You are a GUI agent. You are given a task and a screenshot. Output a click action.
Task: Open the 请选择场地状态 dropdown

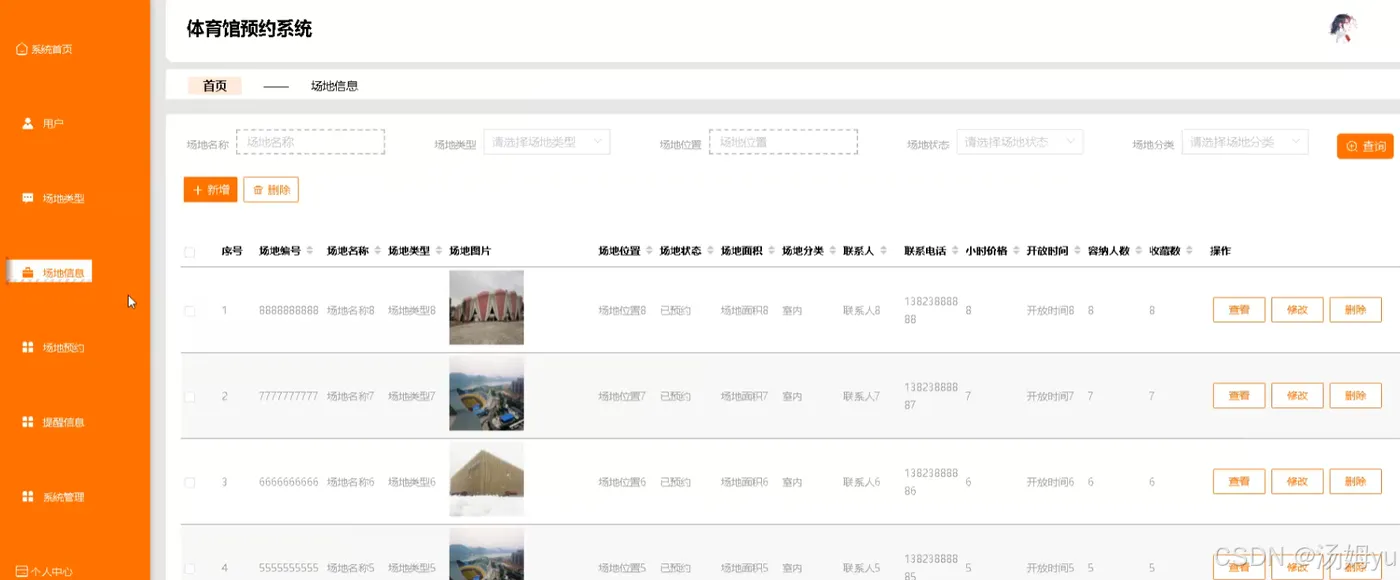(1020, 142)
